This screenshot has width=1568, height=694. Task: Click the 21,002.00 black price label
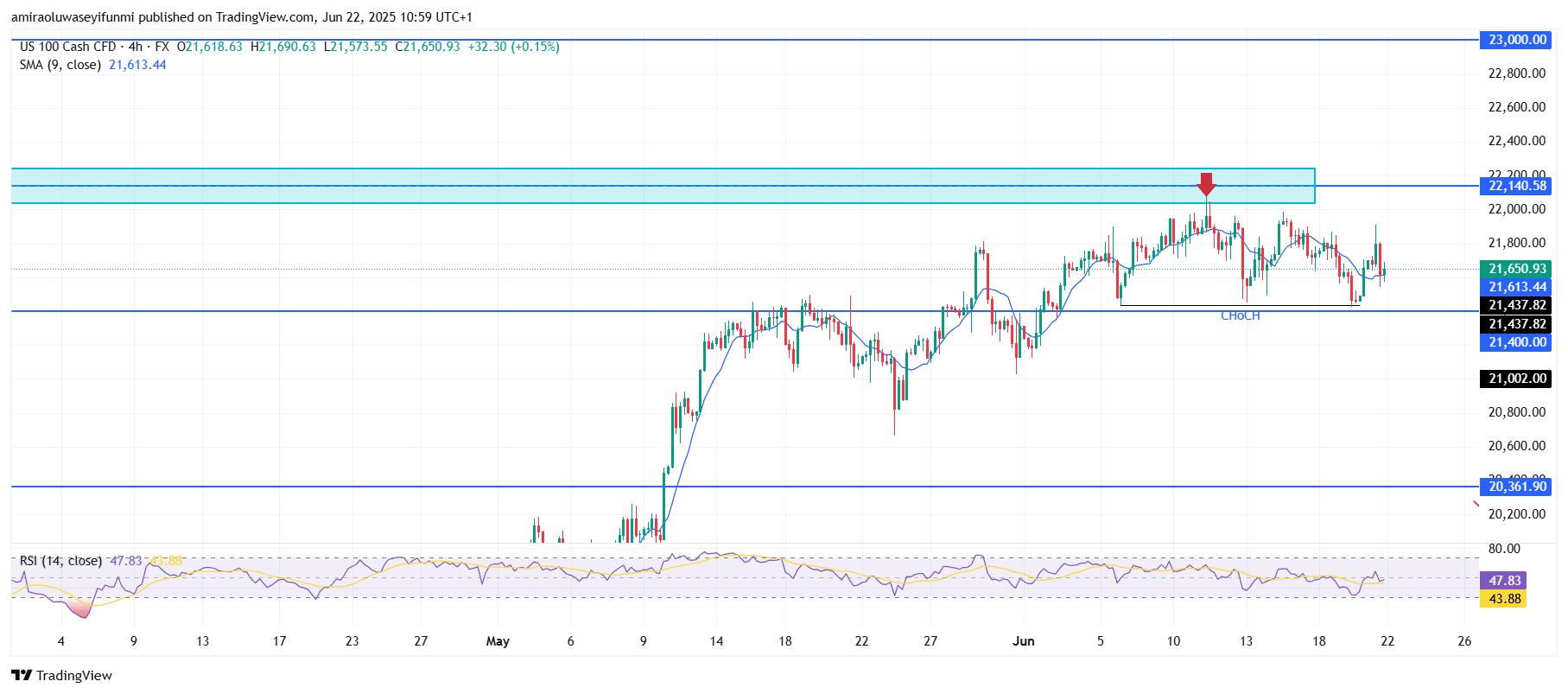pos(1517,379)
